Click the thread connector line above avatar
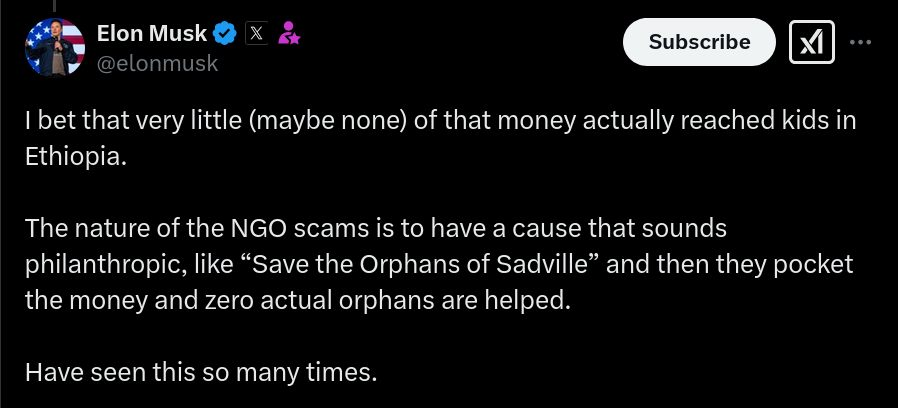898x408 pixels. point(55,6)
